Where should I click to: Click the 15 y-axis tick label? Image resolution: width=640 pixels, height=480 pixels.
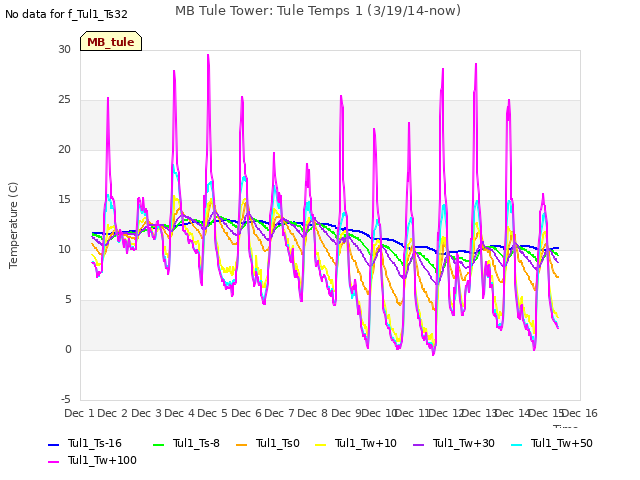[x=64, y=200]
